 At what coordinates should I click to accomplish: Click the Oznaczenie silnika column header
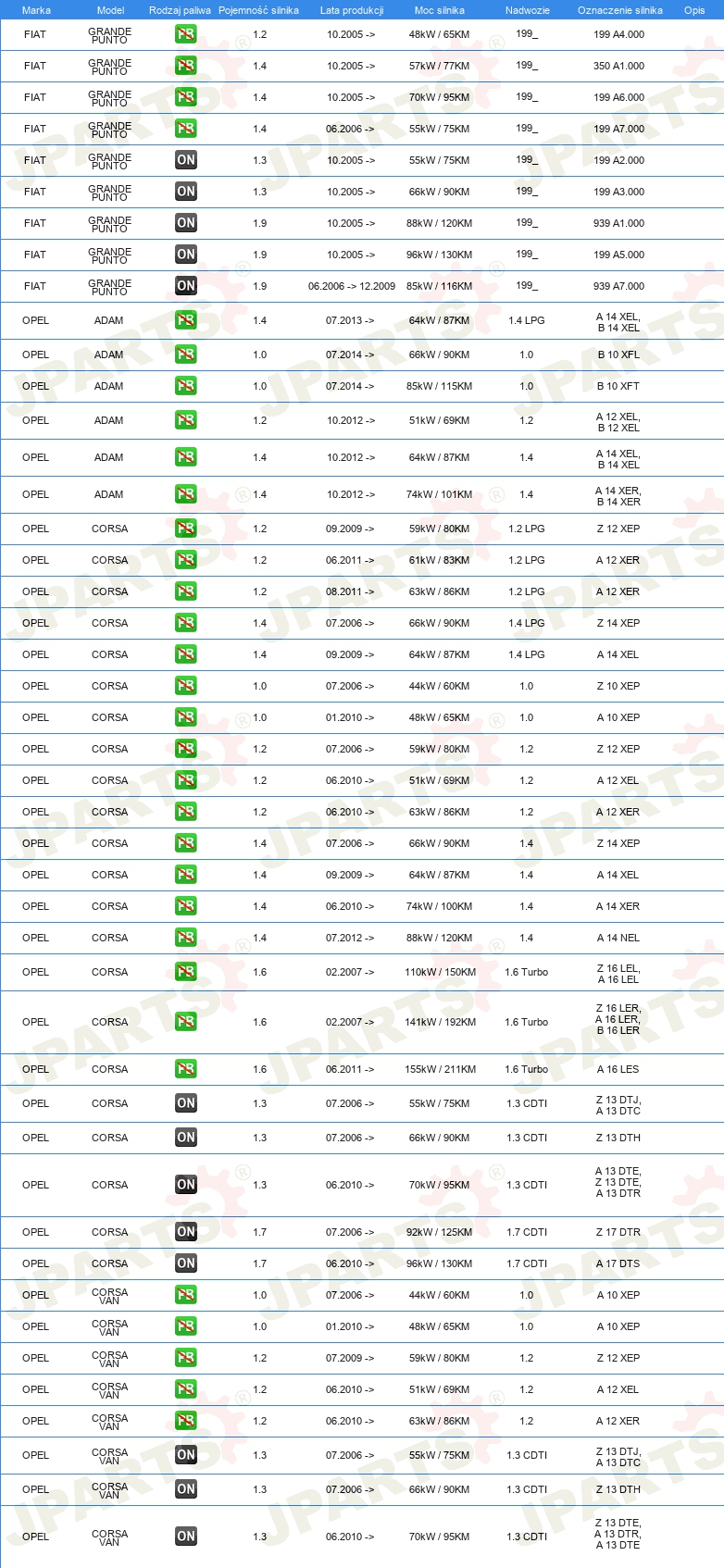(620, 10)
